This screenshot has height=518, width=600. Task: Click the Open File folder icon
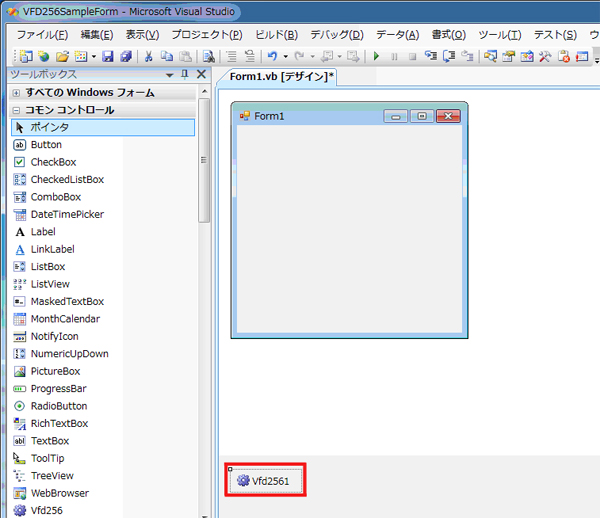(x=62, y=57)
